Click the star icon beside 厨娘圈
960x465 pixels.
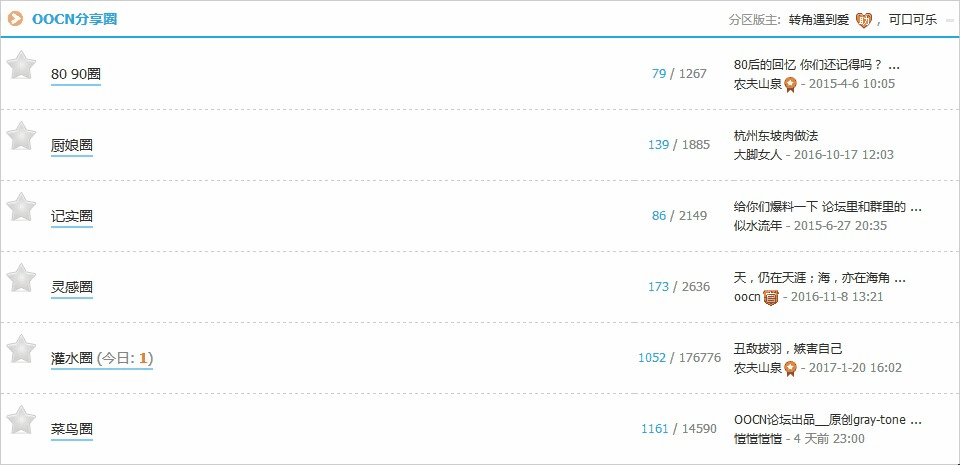click(x=21, y=136)
